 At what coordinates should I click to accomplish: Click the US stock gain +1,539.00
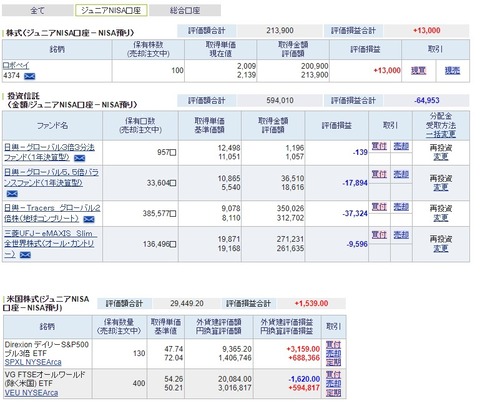click(x=311, y=303)
